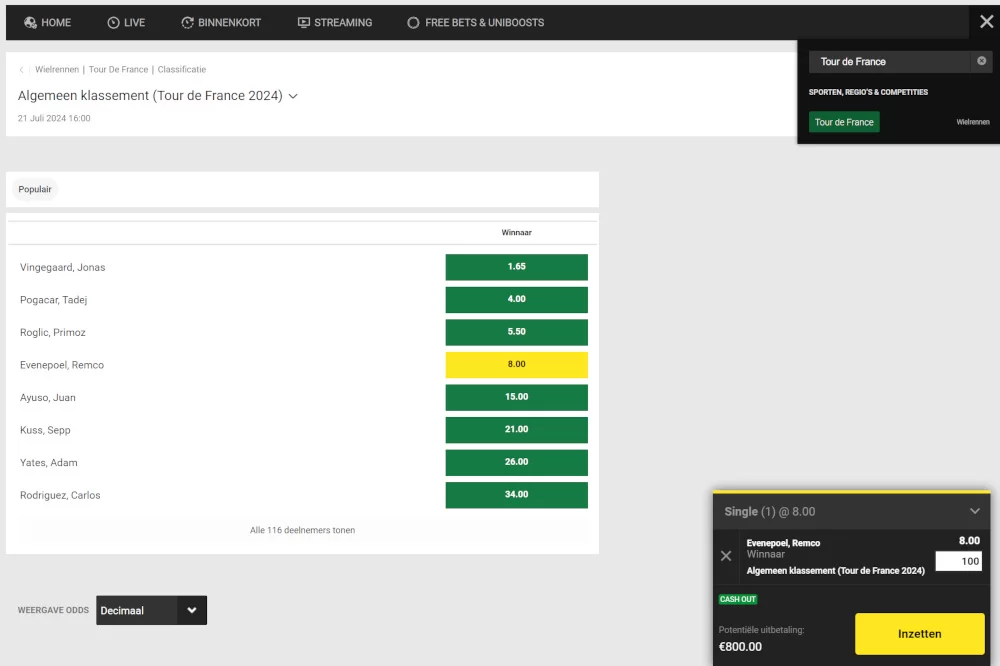The height and width of the screenshot is (666, 1000).
Task: Select the Tour de France search result
Action: tap(844, 122)
